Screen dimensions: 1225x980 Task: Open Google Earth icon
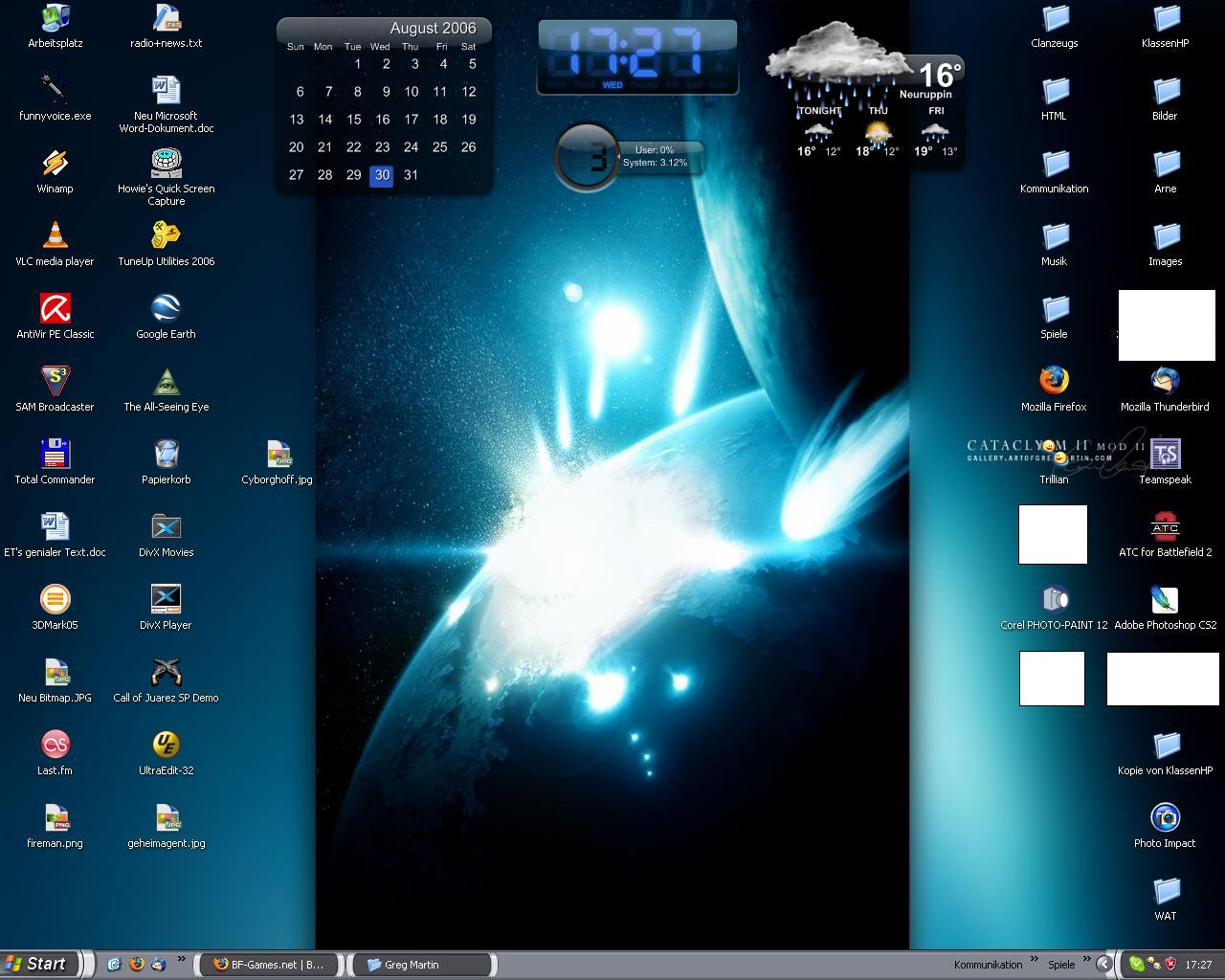167,317
